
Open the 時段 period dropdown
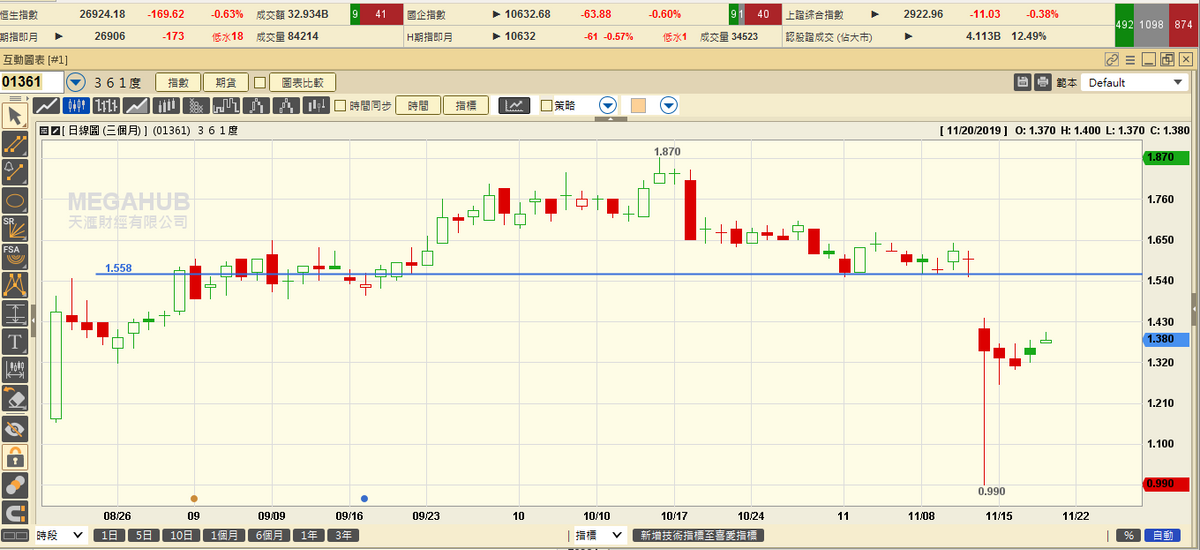click(x=60, y=535)
